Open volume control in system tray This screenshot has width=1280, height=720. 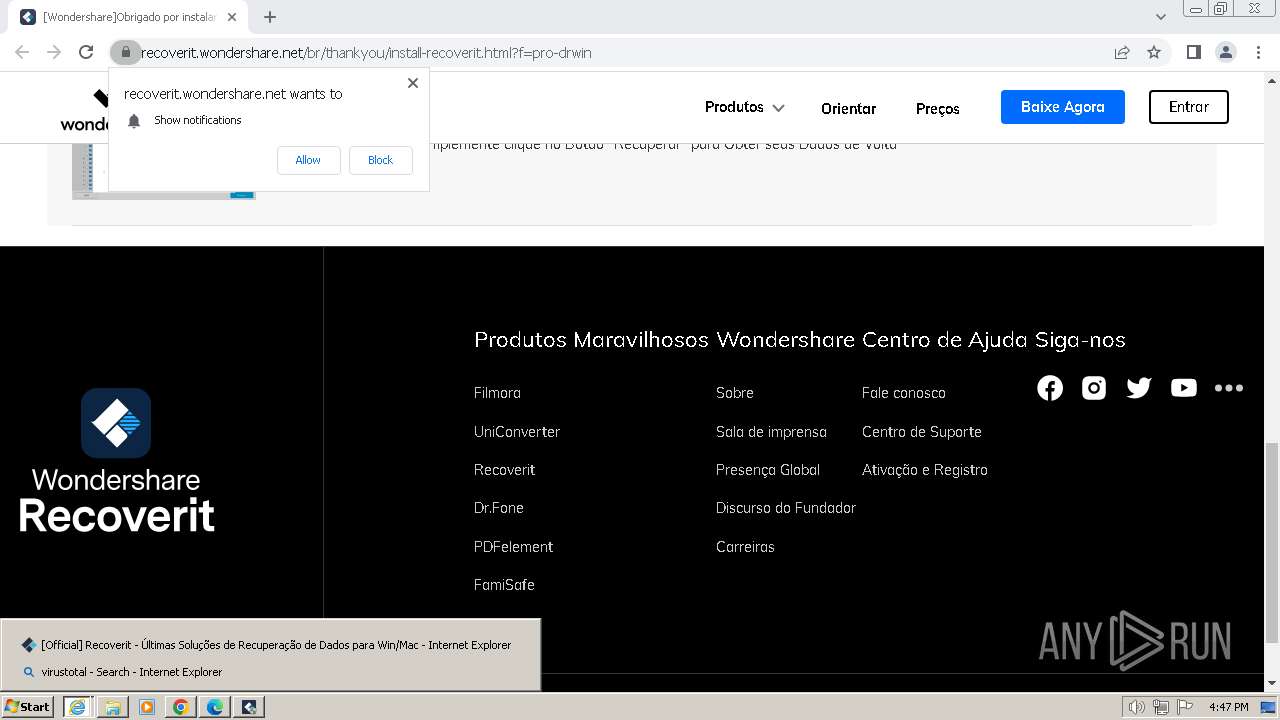coord(1136,707)
